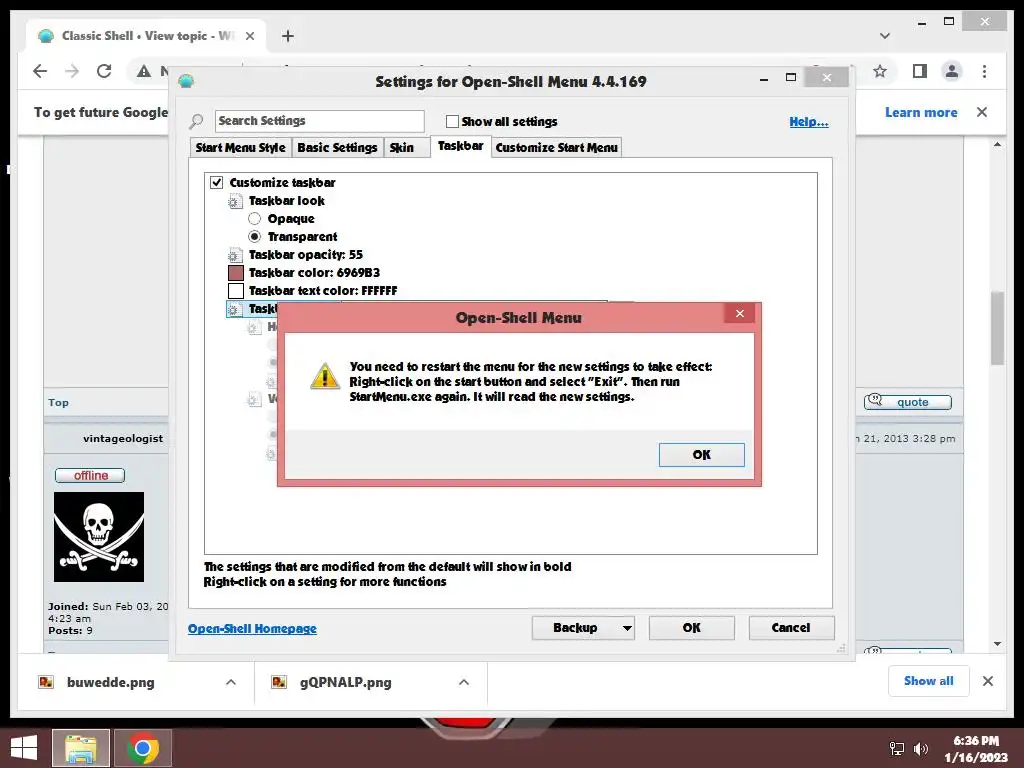Select the Classic Shell View topic tab
1024x768 pixels.
click(x=146, y=36)
